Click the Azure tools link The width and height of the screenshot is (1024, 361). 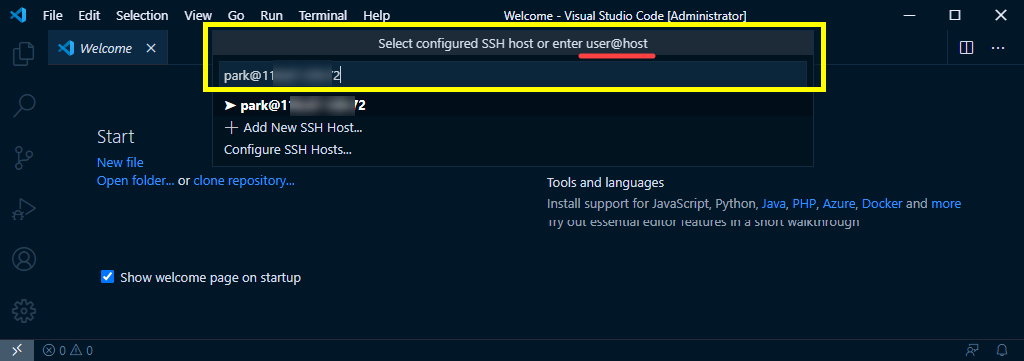point(839,204)
